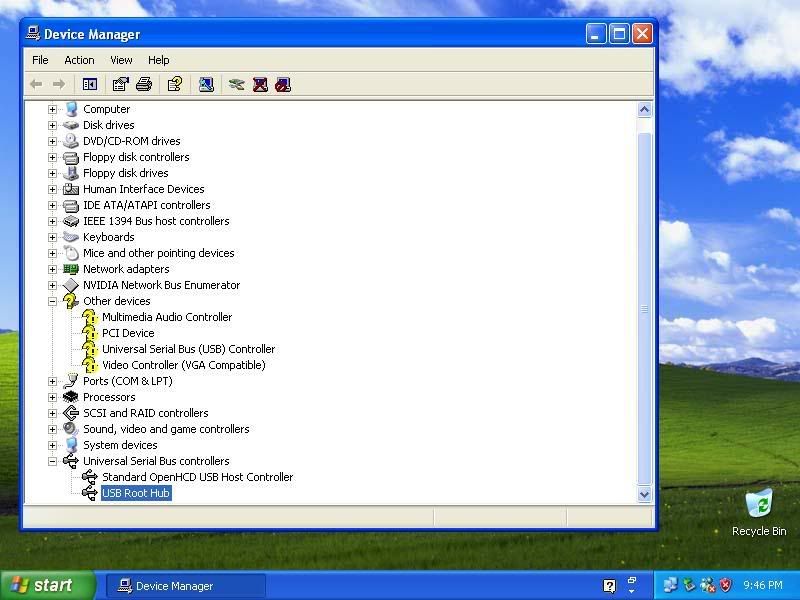Click the Show/Hide Console Tree toolbar icon

click(x=90, y=85)
